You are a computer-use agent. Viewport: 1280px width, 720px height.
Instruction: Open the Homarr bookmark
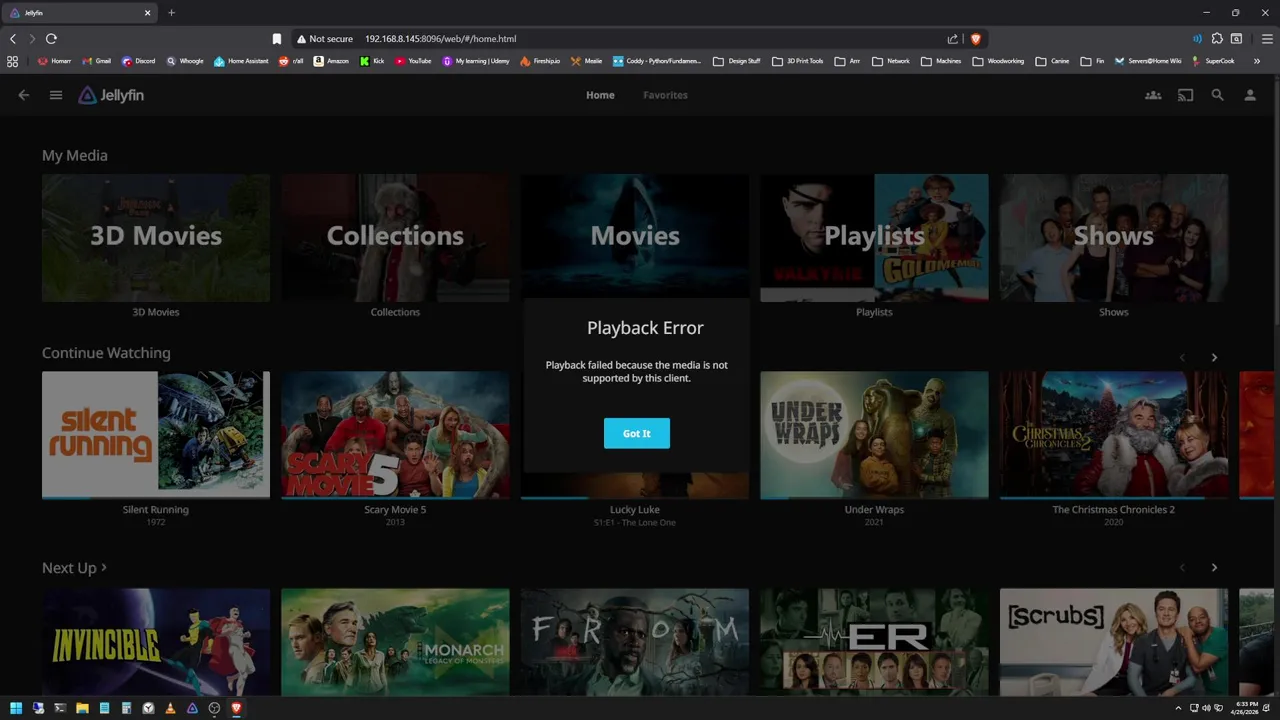pos(54,61)
